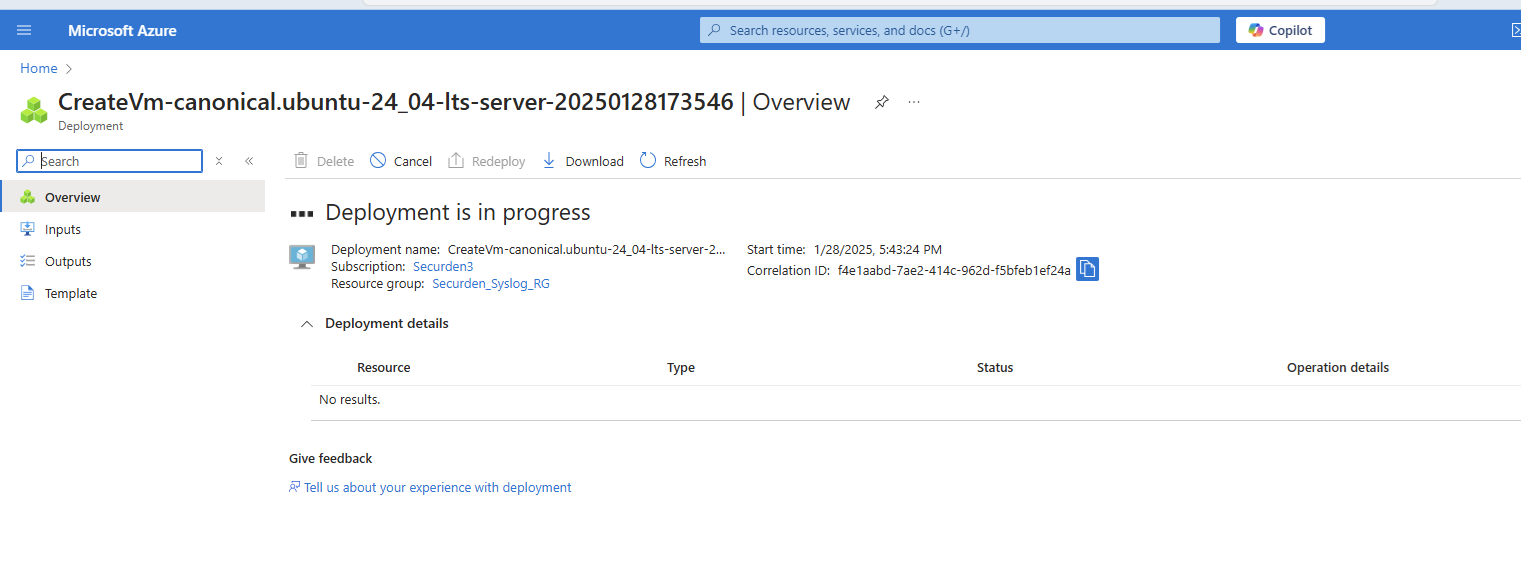Open the Securden3 subscription link
The image size is (1521, 563).
click(x=443, y=267)
